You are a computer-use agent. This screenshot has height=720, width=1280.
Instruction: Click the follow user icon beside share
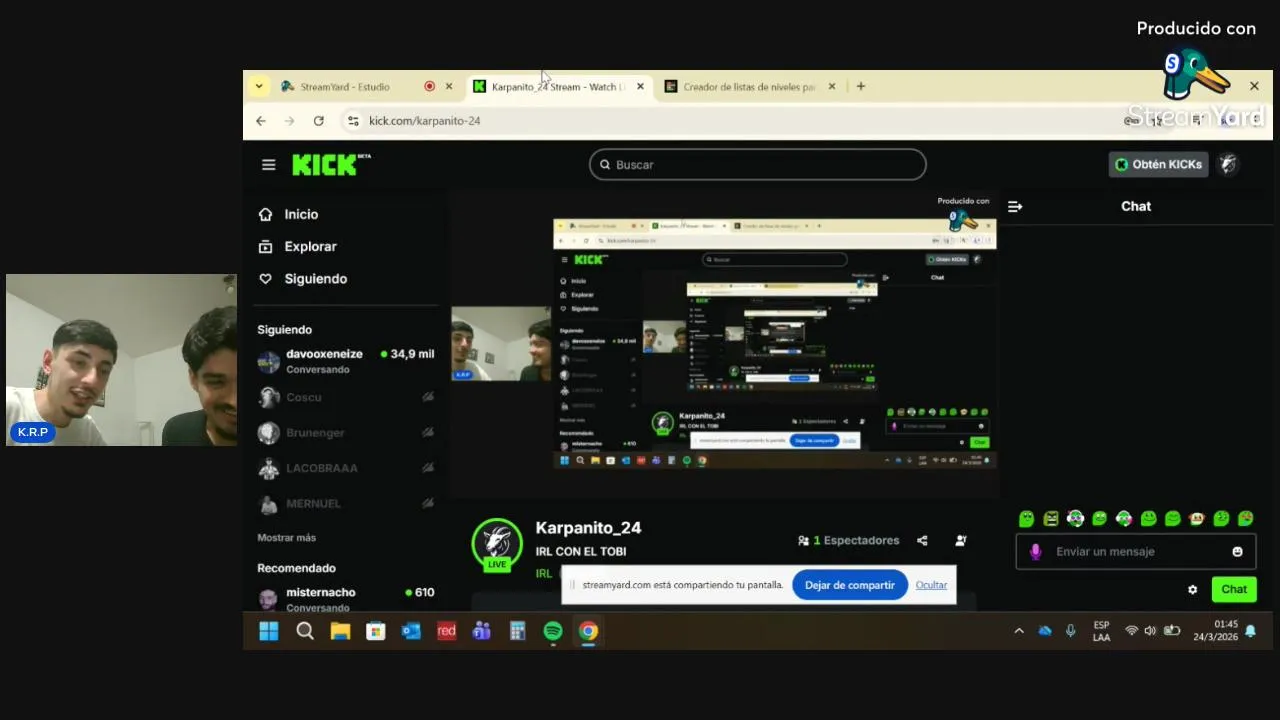tap(961, 540)
